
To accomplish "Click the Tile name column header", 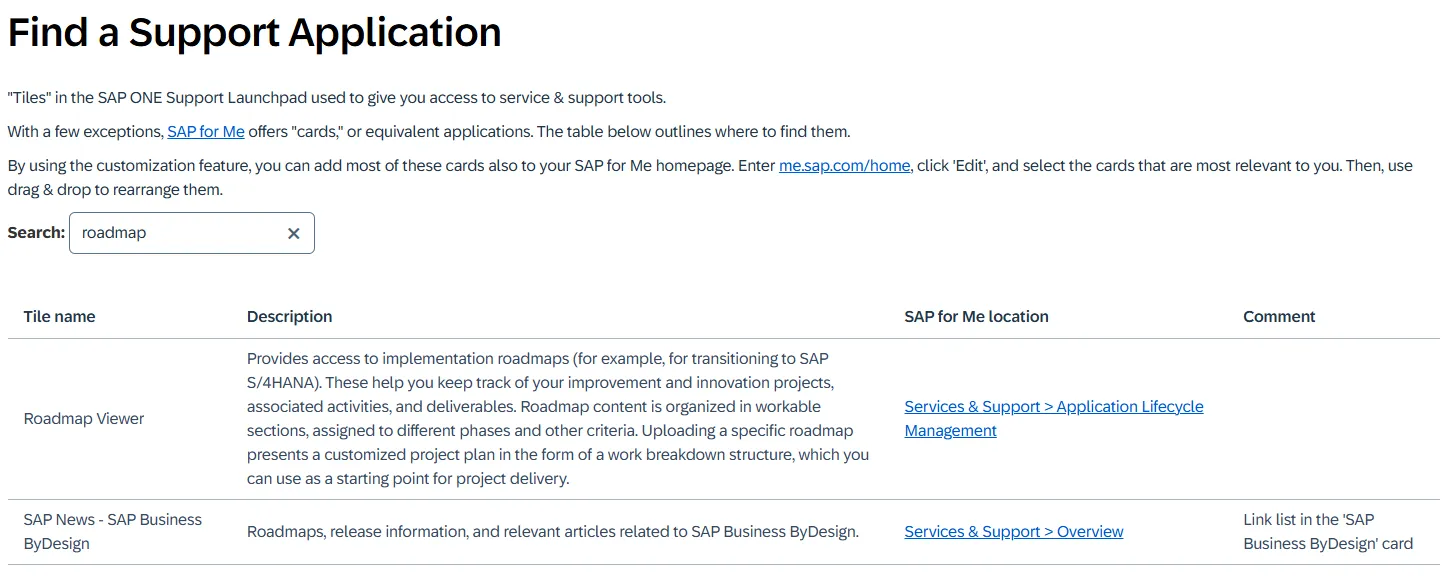I will (x=60, y=317).
